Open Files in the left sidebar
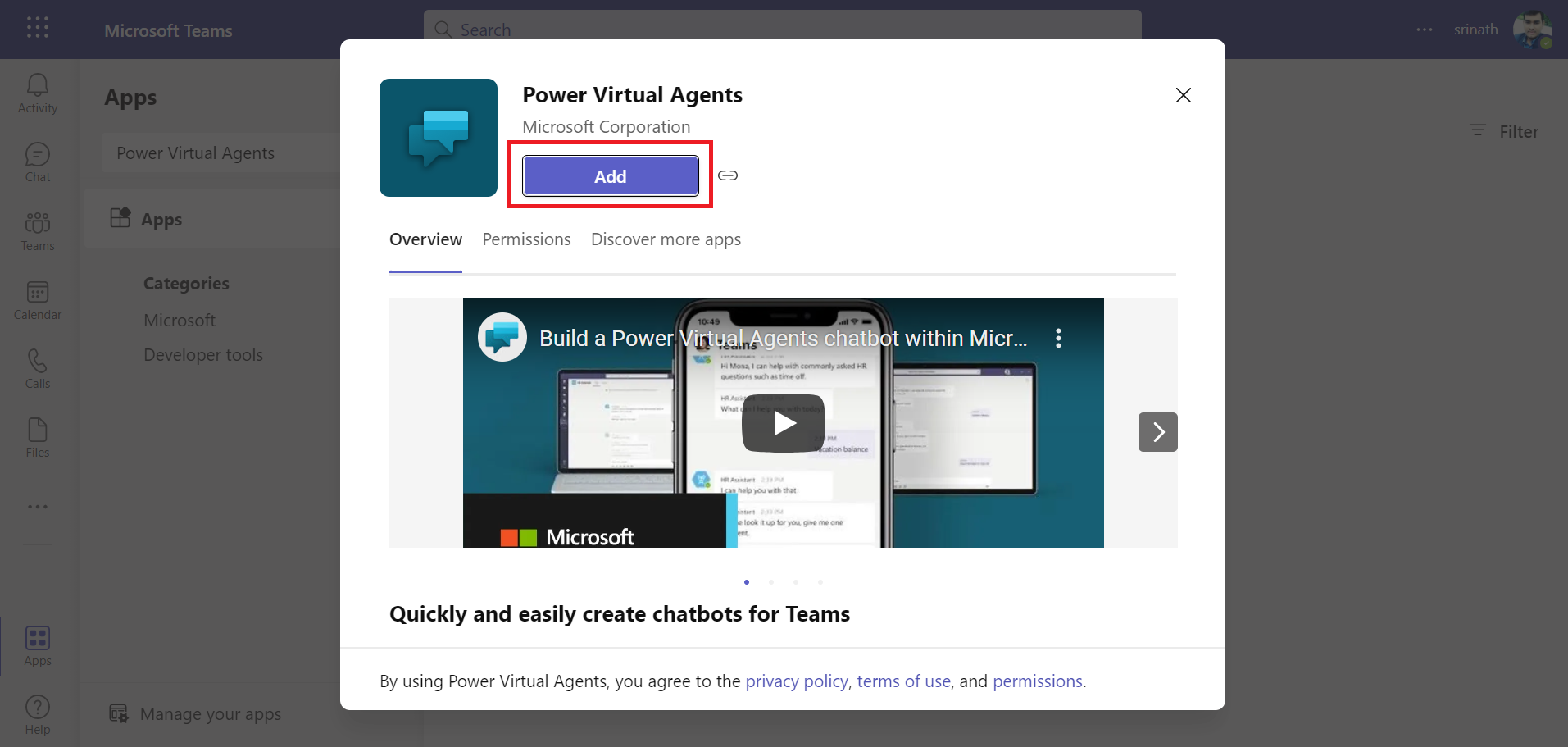 (38, 438)
